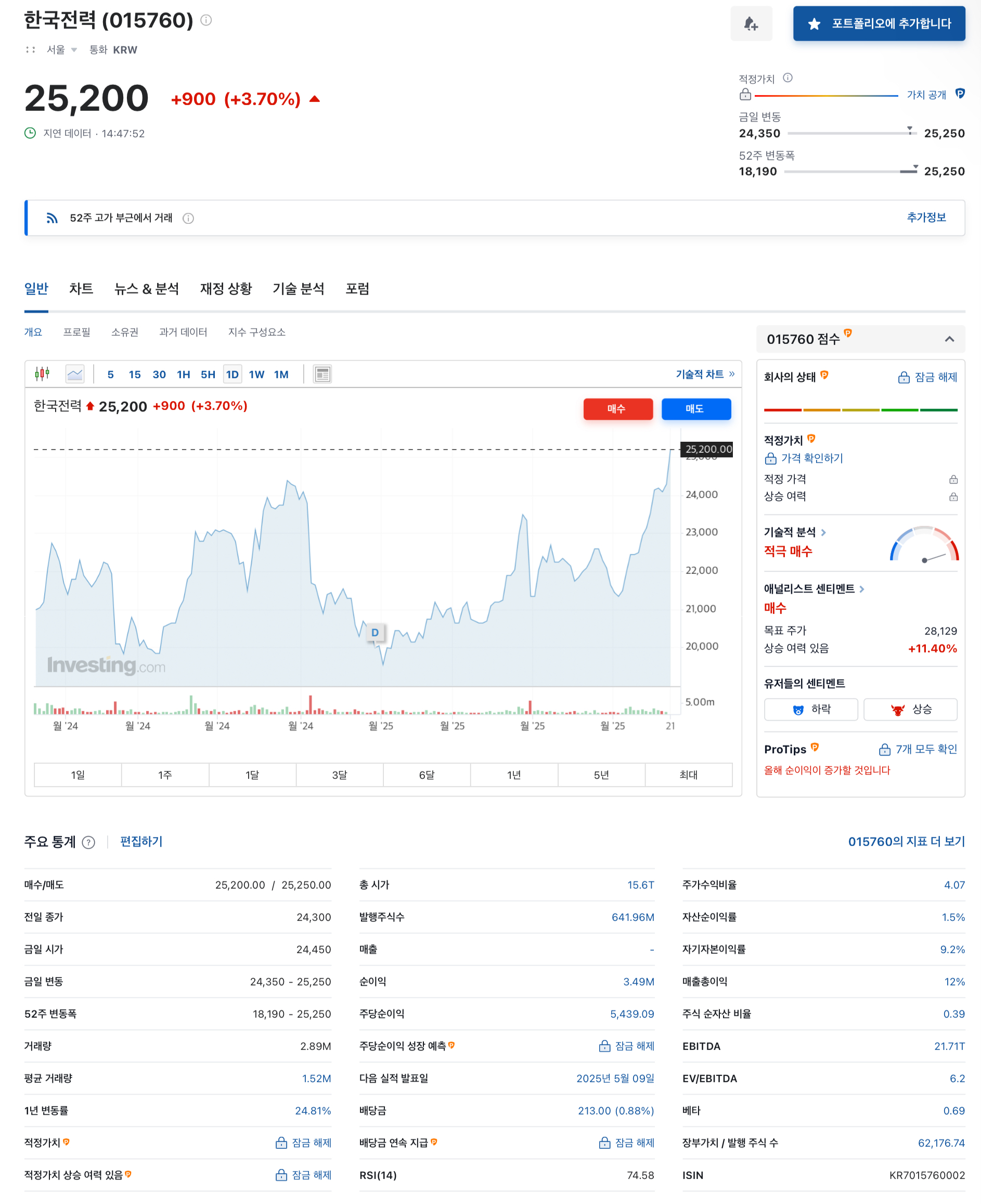Image resolution: width=981 pixels, height=1204 pixels.
Task: Click the blue 매도 button
Action: pos(695,408)
